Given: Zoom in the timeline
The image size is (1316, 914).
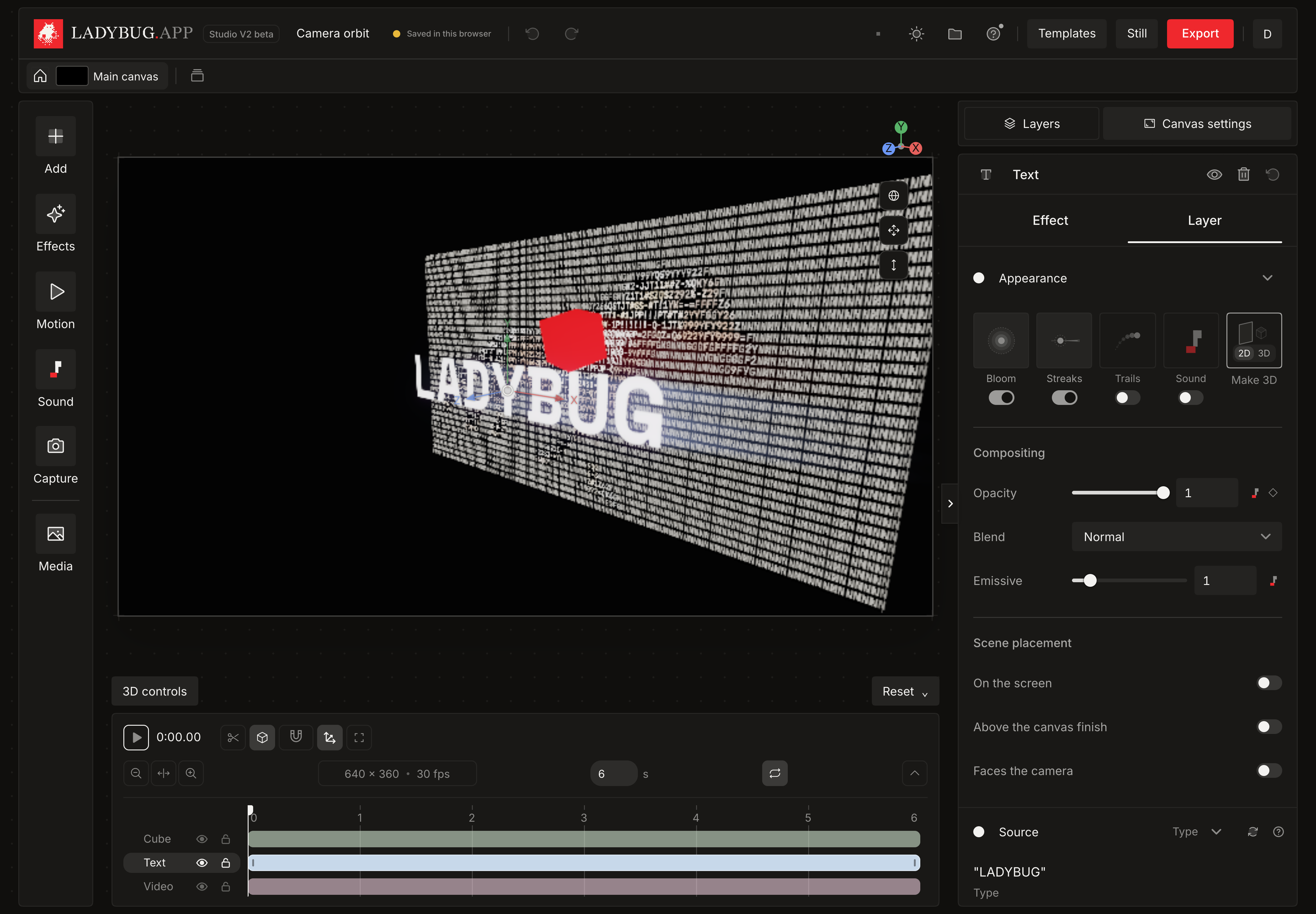Looking at the screenshot, I should 191,773.
